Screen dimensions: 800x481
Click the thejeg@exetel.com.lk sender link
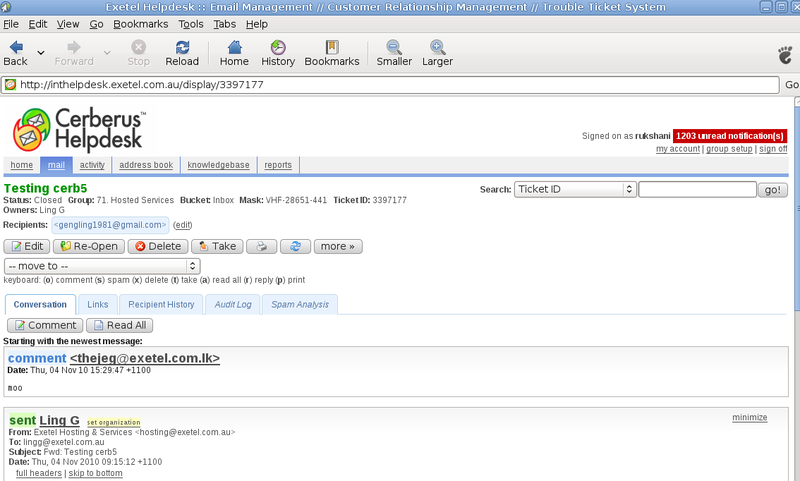[x=145, y=359]
